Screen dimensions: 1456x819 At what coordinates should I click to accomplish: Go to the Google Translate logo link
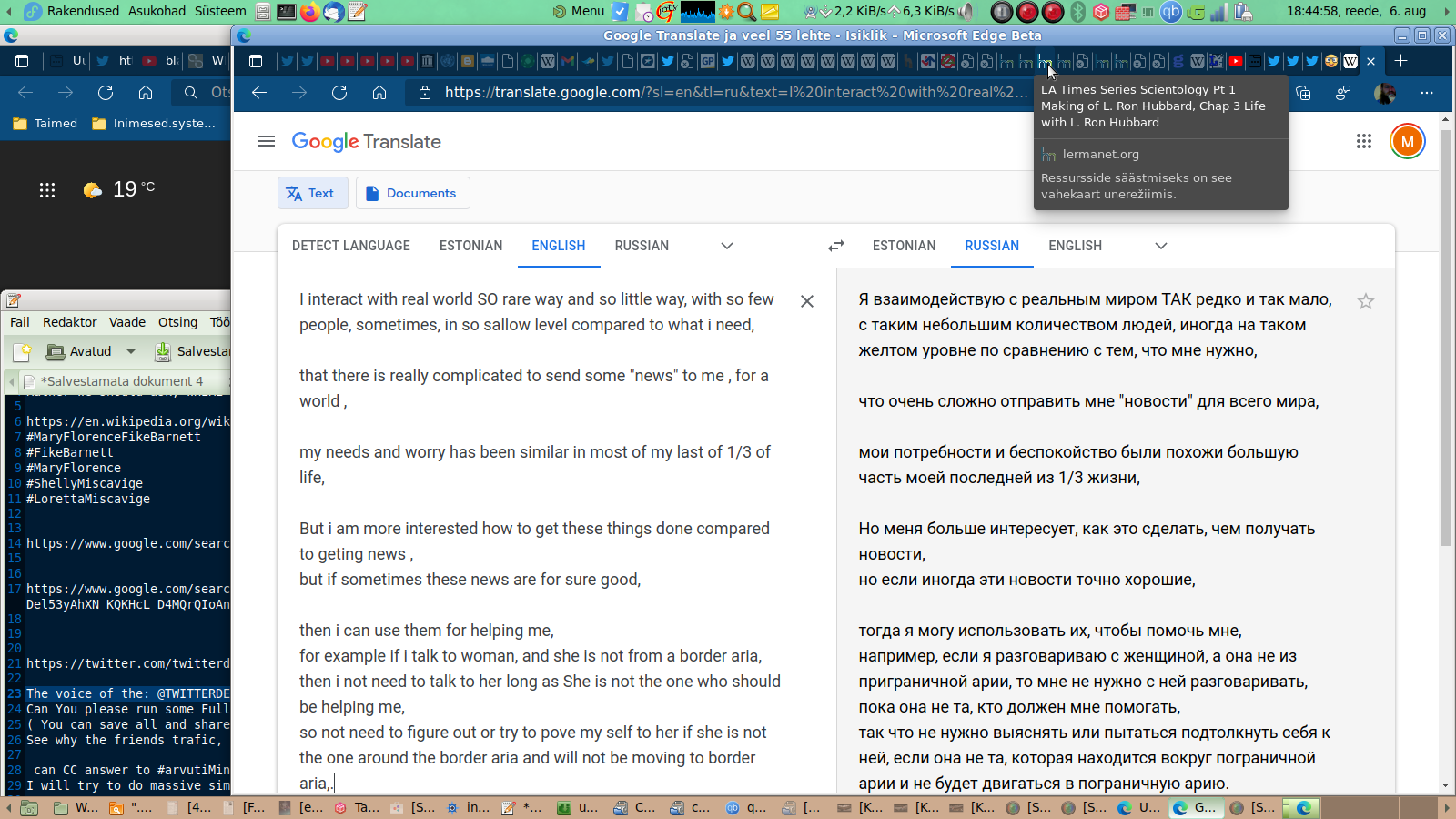pyautogui.click(x=366, y=142)
